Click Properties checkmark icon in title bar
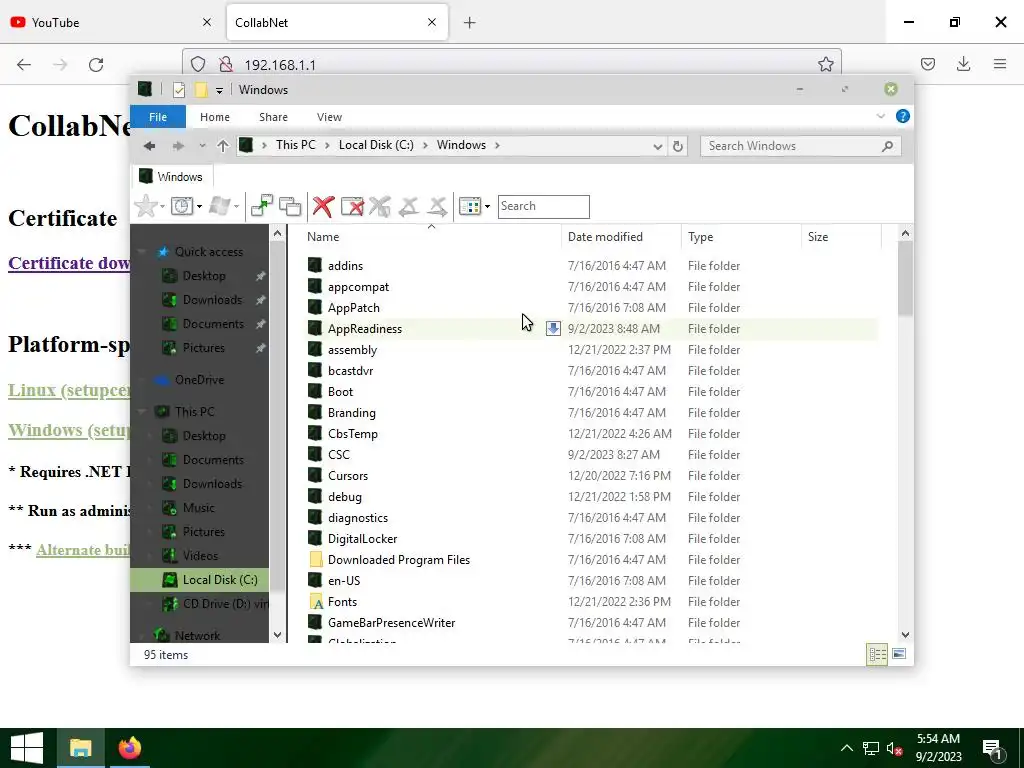The image size is (1024, 768). 178,90
